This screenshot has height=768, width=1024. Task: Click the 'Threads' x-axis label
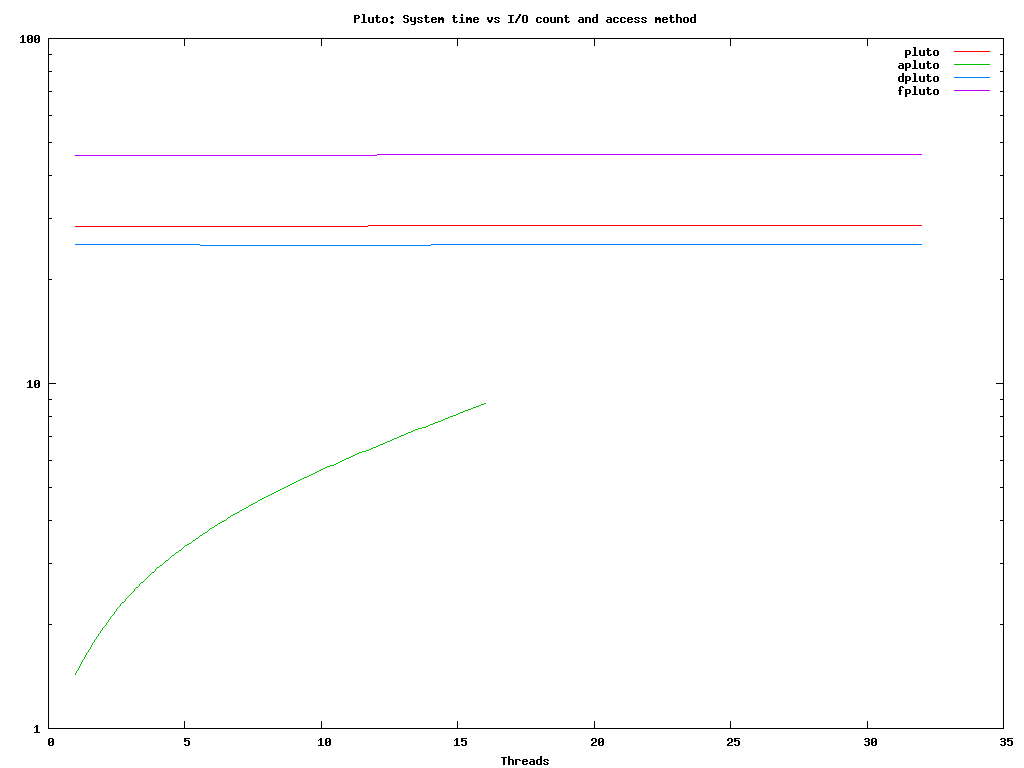click(524, 761)
